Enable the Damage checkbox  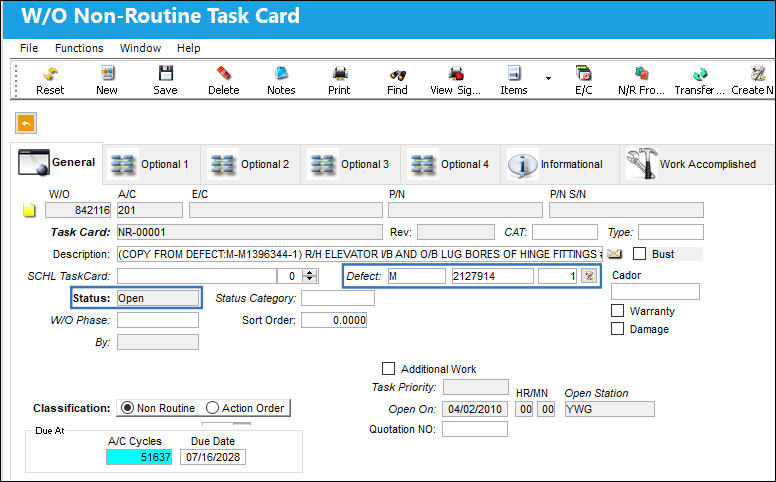617,329
